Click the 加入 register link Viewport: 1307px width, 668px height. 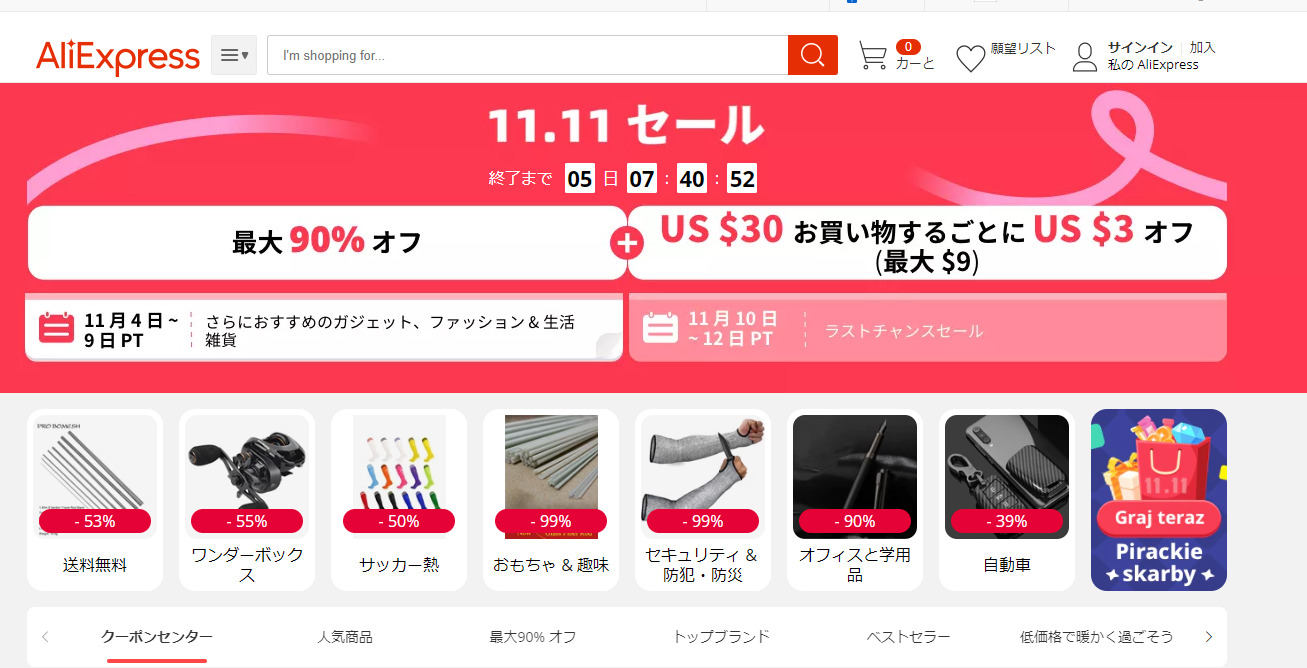pyautogui.click(x=1203, y=47)
